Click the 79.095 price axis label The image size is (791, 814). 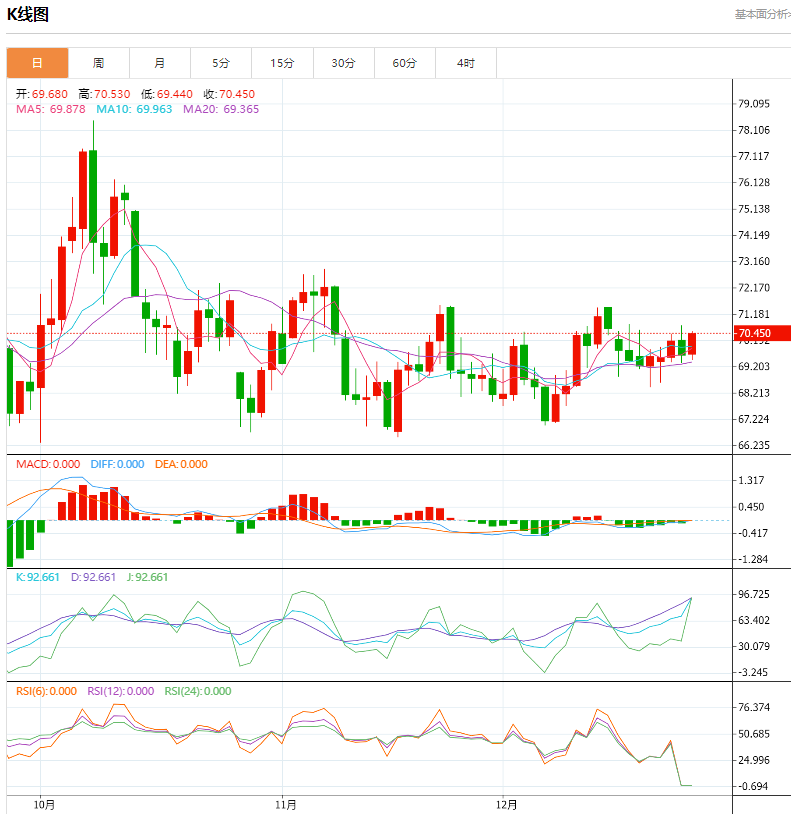[754, 104]
